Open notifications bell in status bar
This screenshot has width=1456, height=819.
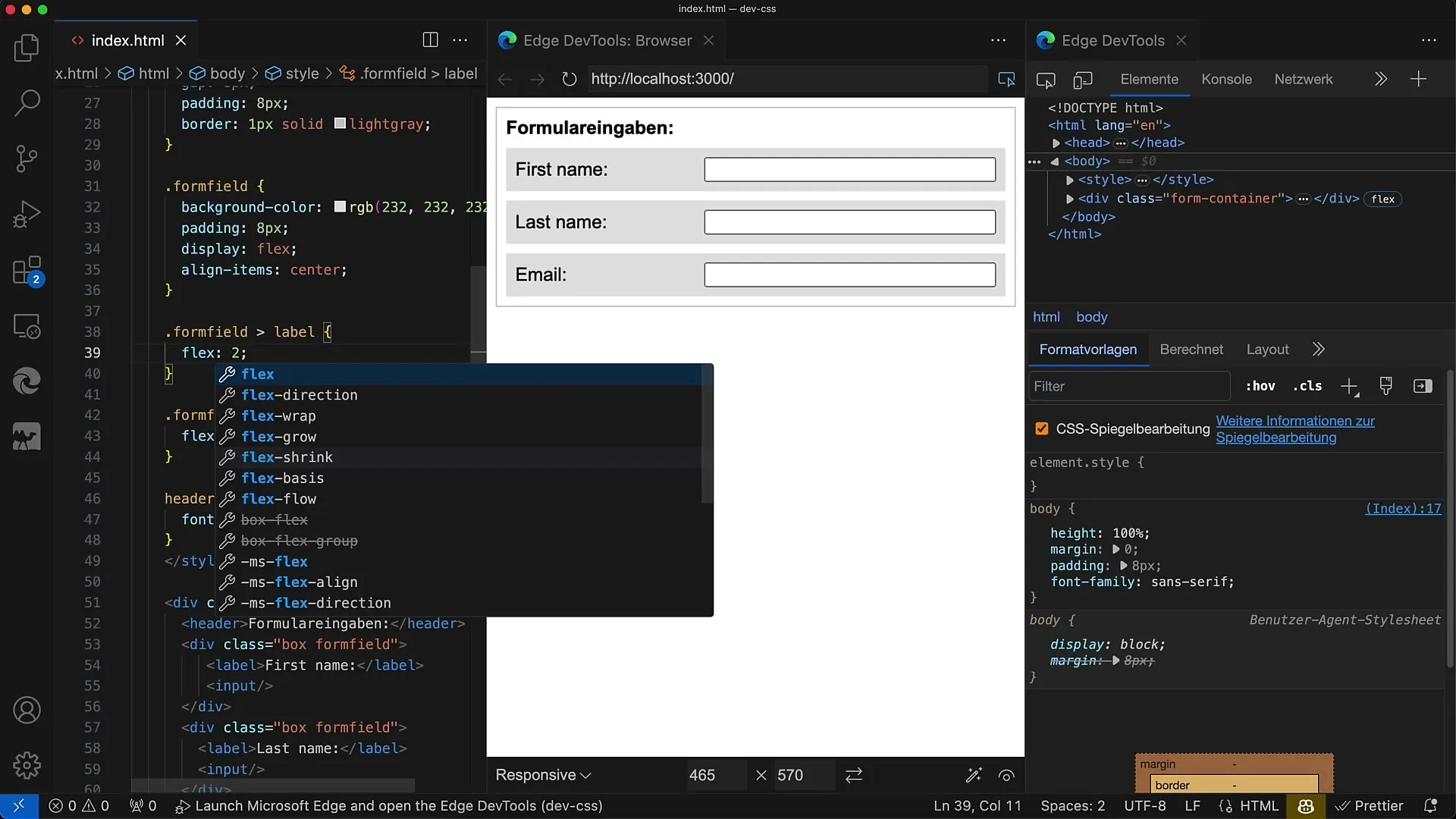coord(1430,805)
